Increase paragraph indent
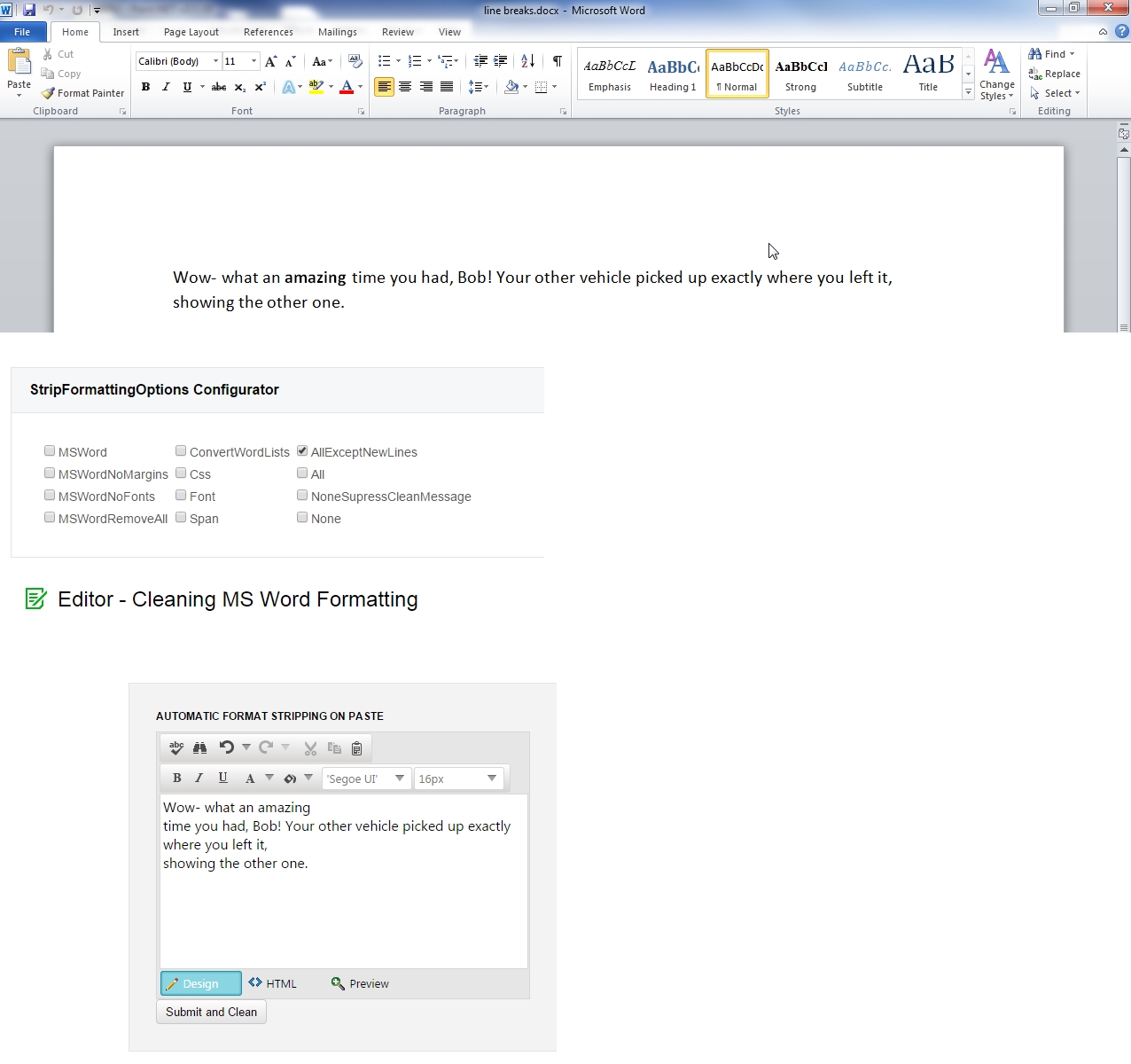 pos(501,61)
